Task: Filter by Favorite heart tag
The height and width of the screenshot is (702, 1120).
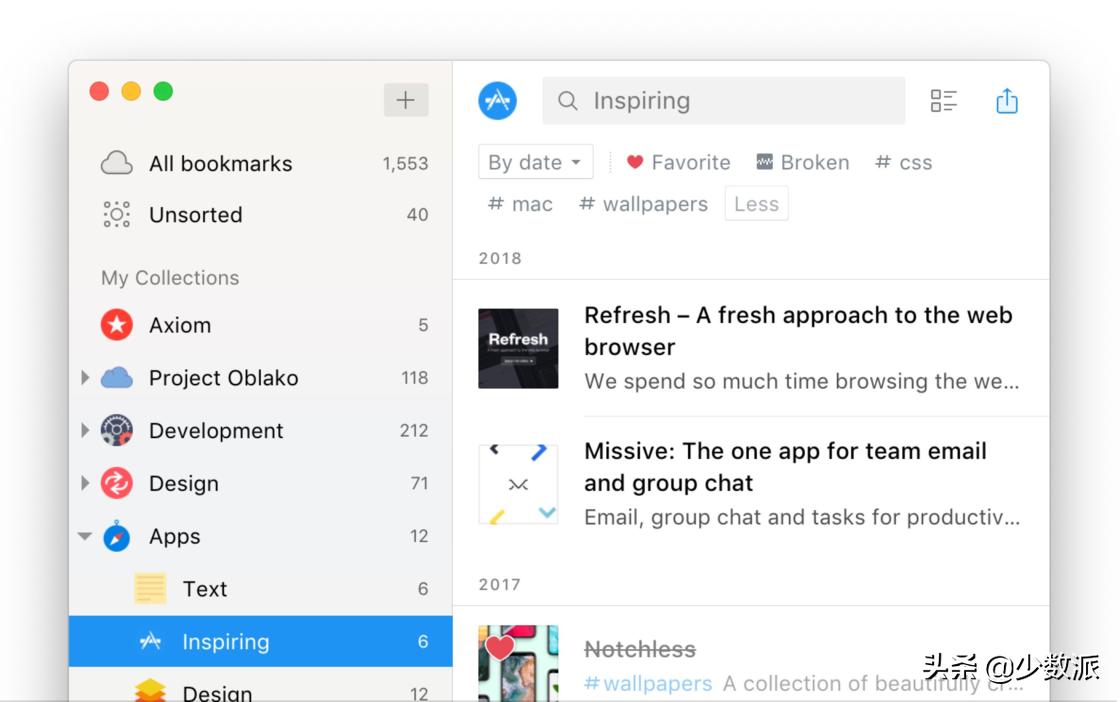Action: click(x=678, y=163)
